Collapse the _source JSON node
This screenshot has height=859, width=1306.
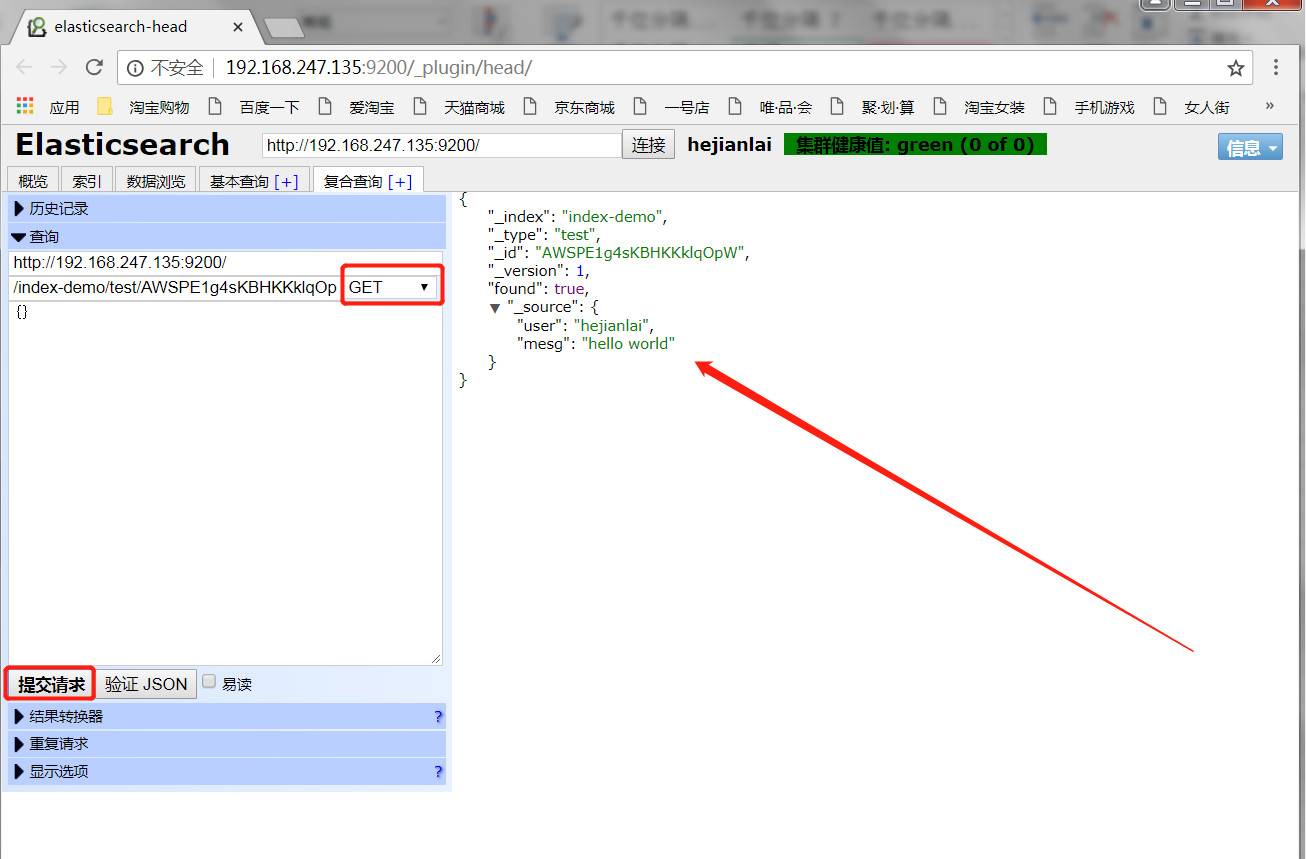pyautogui.click(x=494, y=307)
